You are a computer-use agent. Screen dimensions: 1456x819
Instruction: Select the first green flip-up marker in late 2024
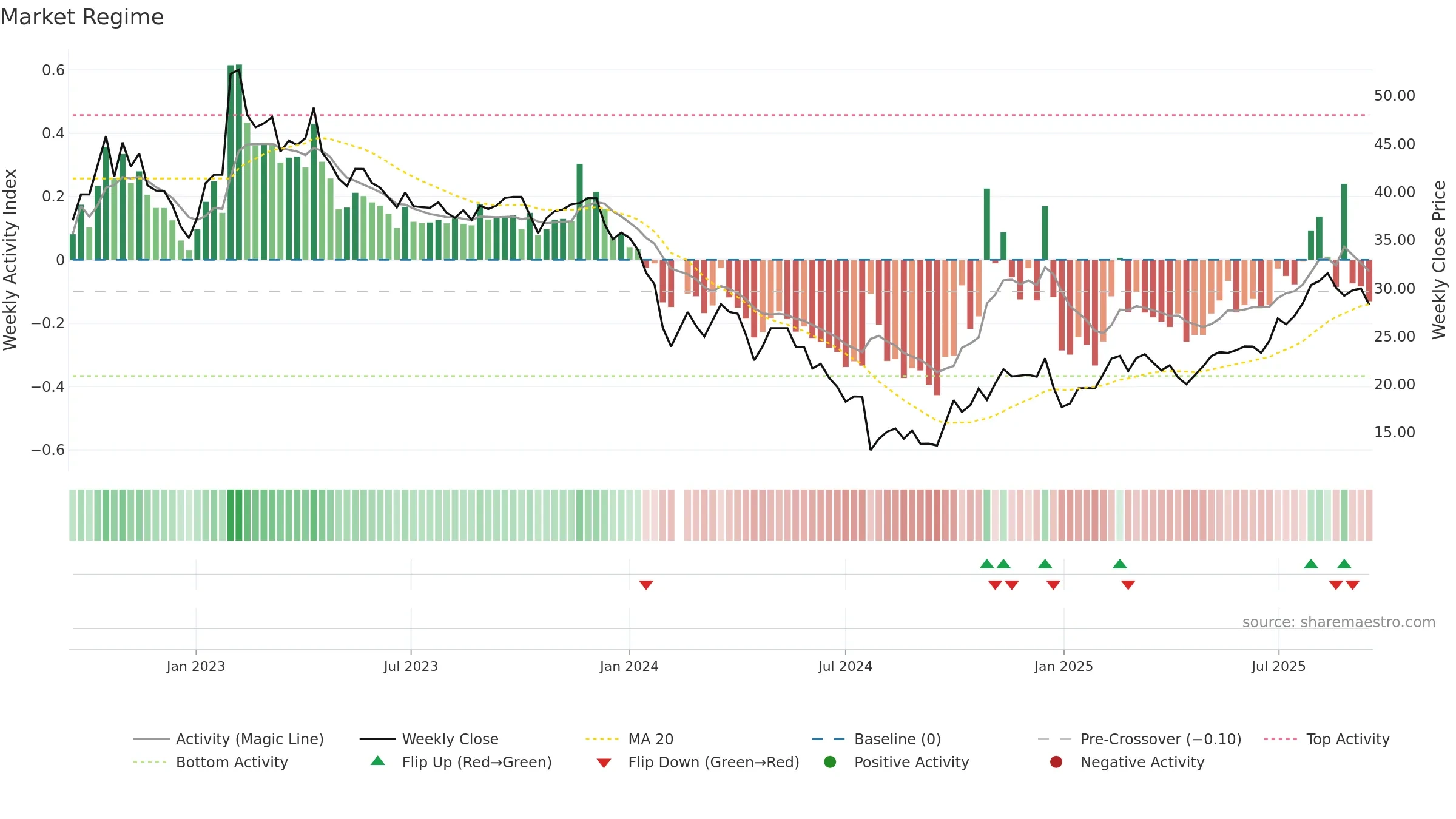pos(987,564)
